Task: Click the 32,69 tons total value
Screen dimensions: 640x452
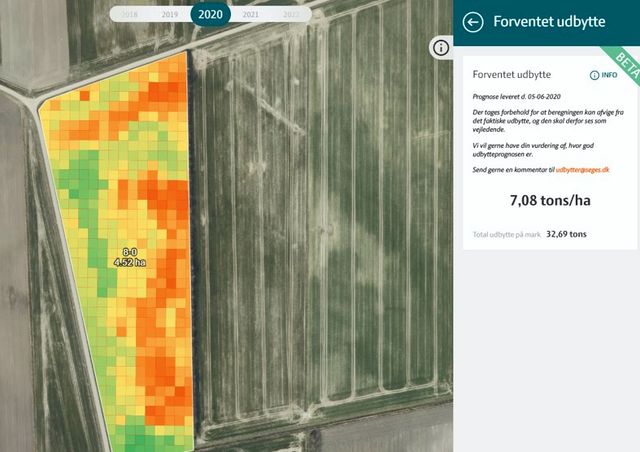Action: (566, 234)
